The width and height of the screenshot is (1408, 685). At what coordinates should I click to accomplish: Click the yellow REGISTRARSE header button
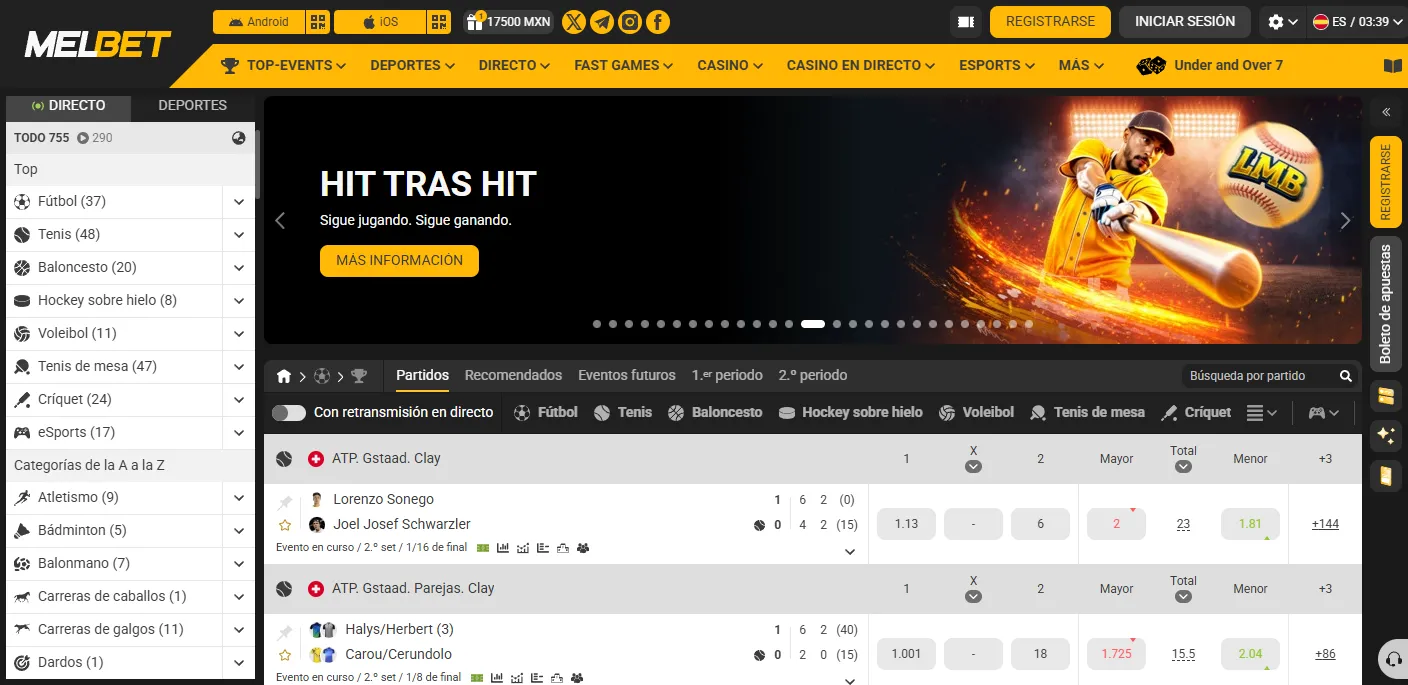click(1050, 21)
